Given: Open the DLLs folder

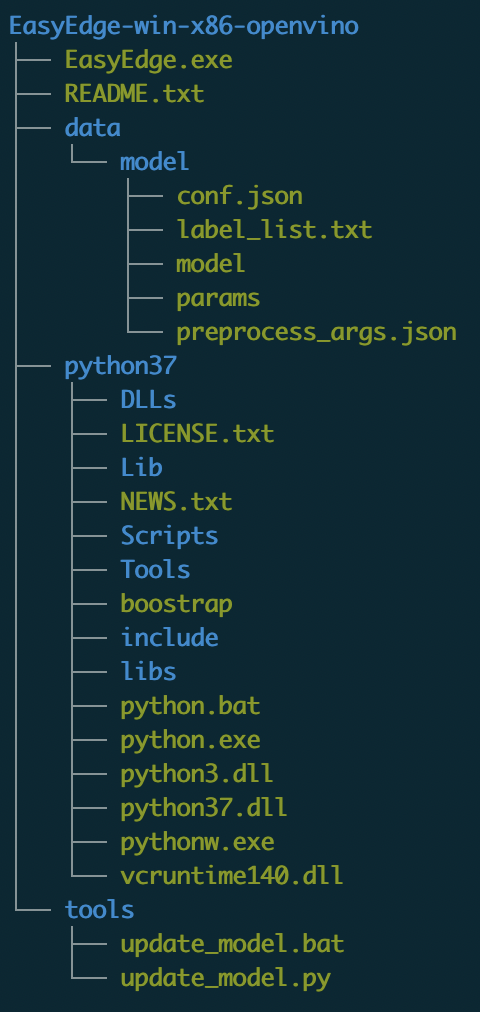Looking at the screenshot, I should (148, 400).
